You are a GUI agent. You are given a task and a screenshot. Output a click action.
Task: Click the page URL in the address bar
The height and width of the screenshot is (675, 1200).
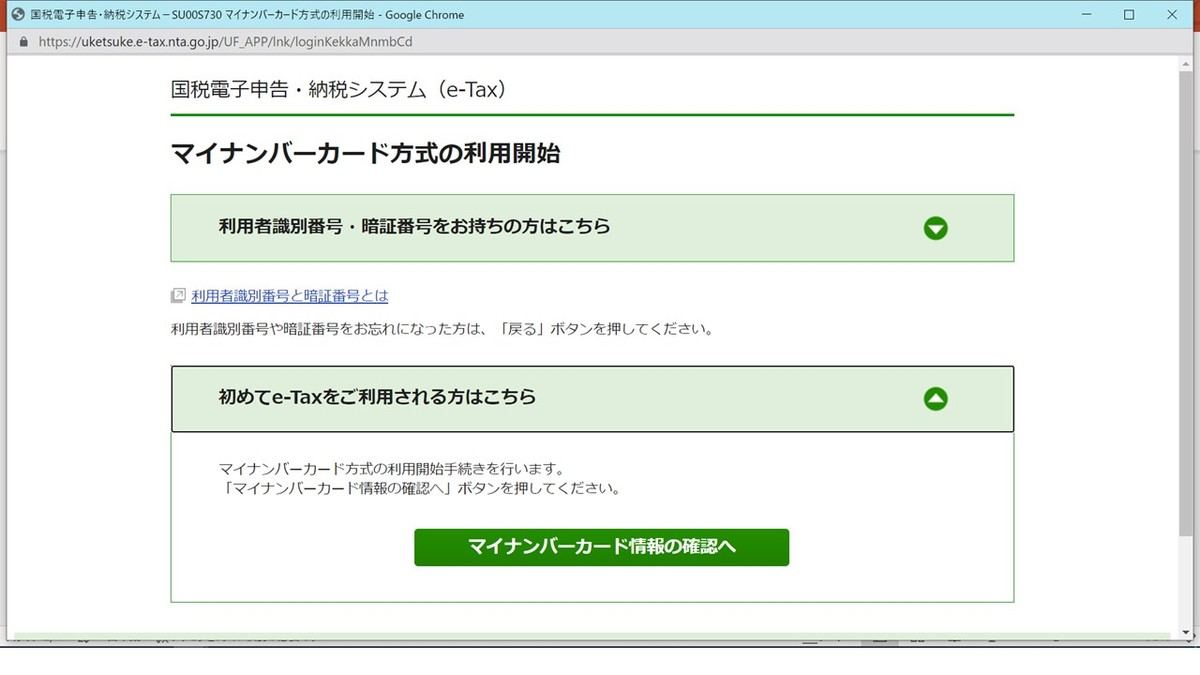click(226, 42)
